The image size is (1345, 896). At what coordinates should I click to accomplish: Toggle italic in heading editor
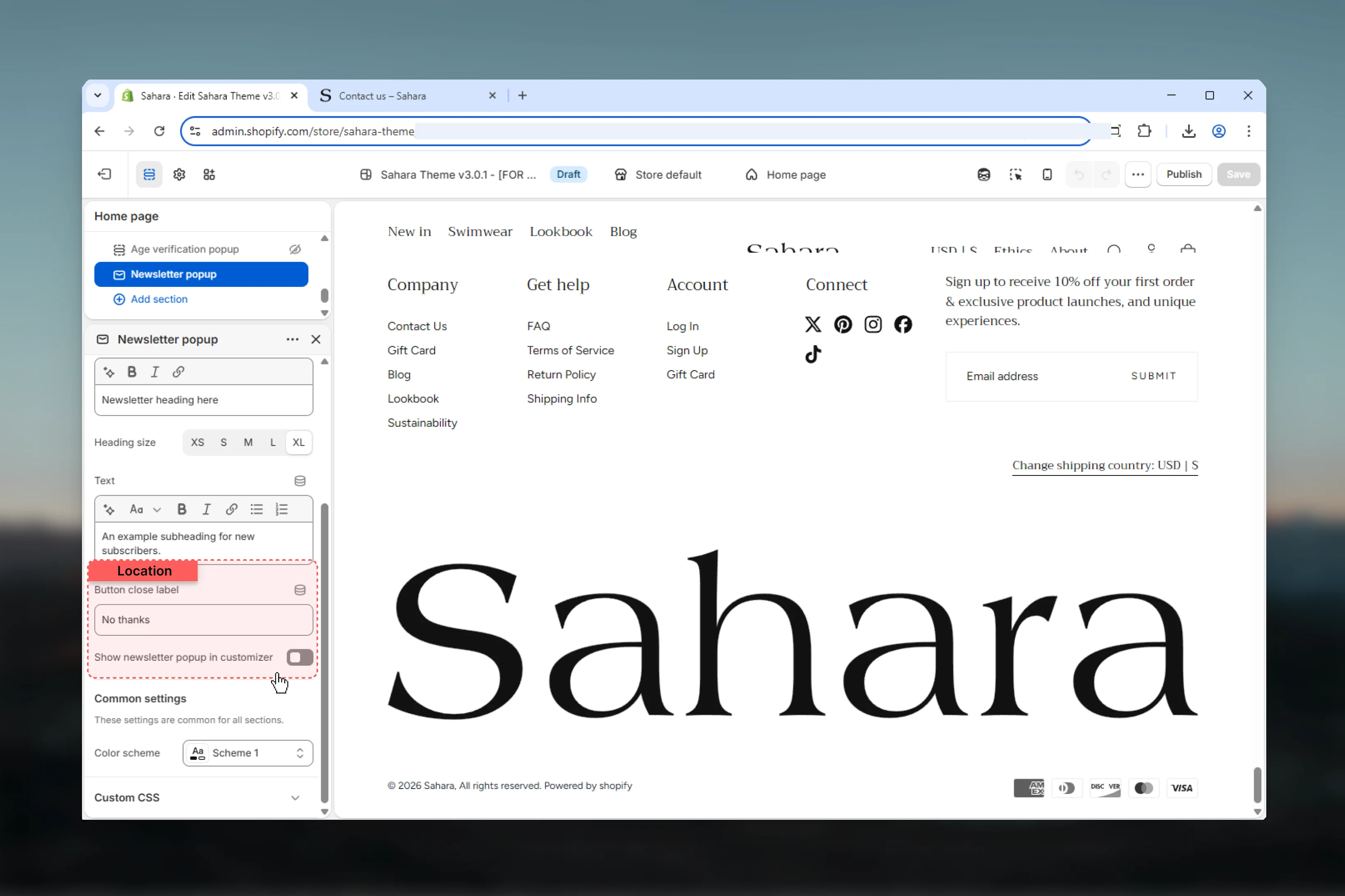(x=155, y=372)
